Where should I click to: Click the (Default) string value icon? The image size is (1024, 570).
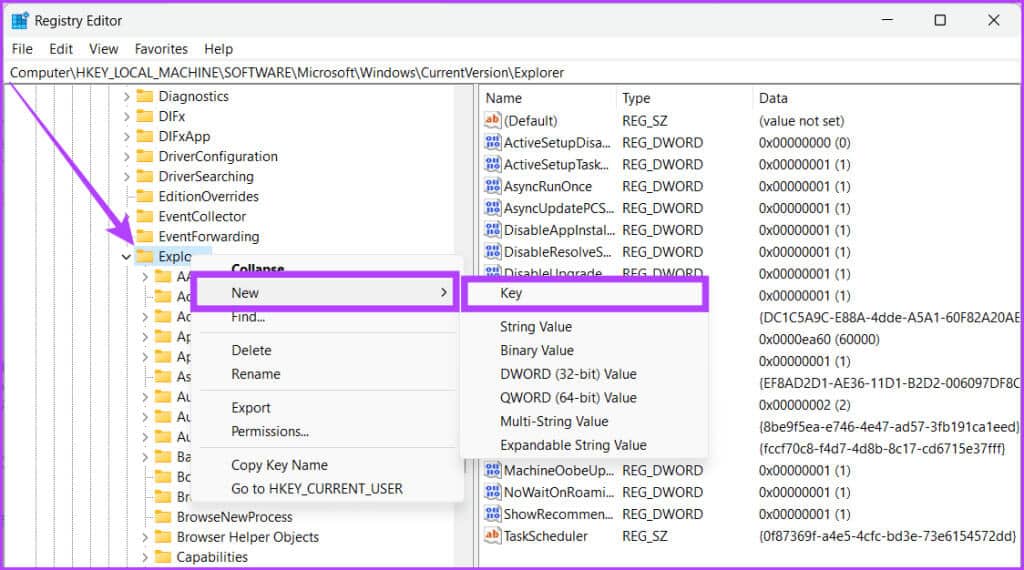[x=492, y=120]
